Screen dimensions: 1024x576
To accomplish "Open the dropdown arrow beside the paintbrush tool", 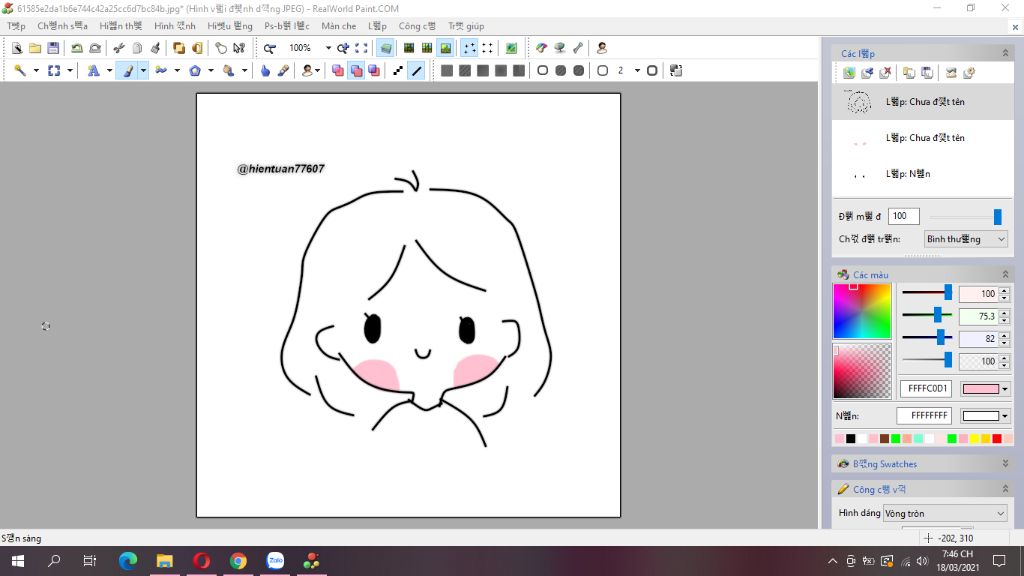I will (142, 71).
